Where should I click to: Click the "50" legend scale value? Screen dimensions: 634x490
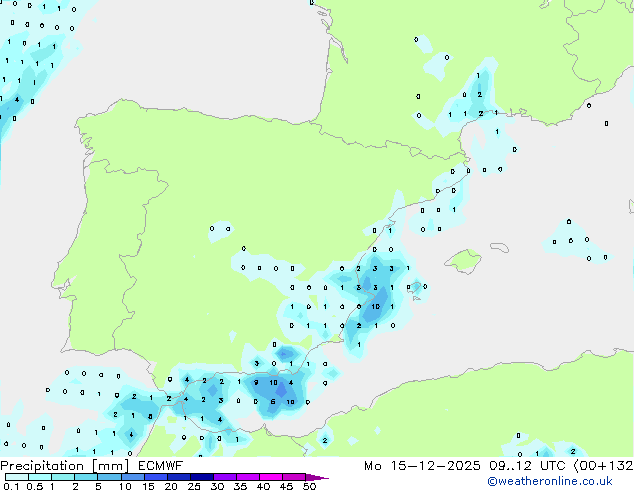coord(310,486)
